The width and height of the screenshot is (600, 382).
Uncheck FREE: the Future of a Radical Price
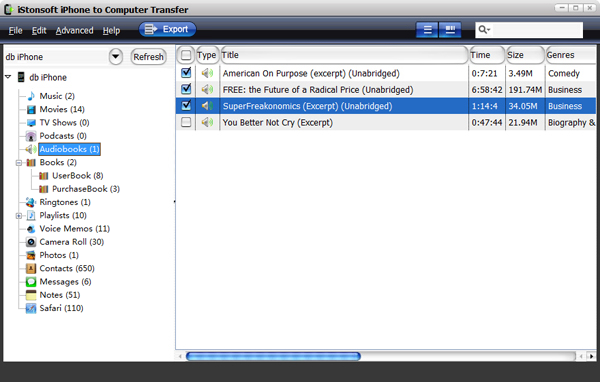[x=186, y=89]
